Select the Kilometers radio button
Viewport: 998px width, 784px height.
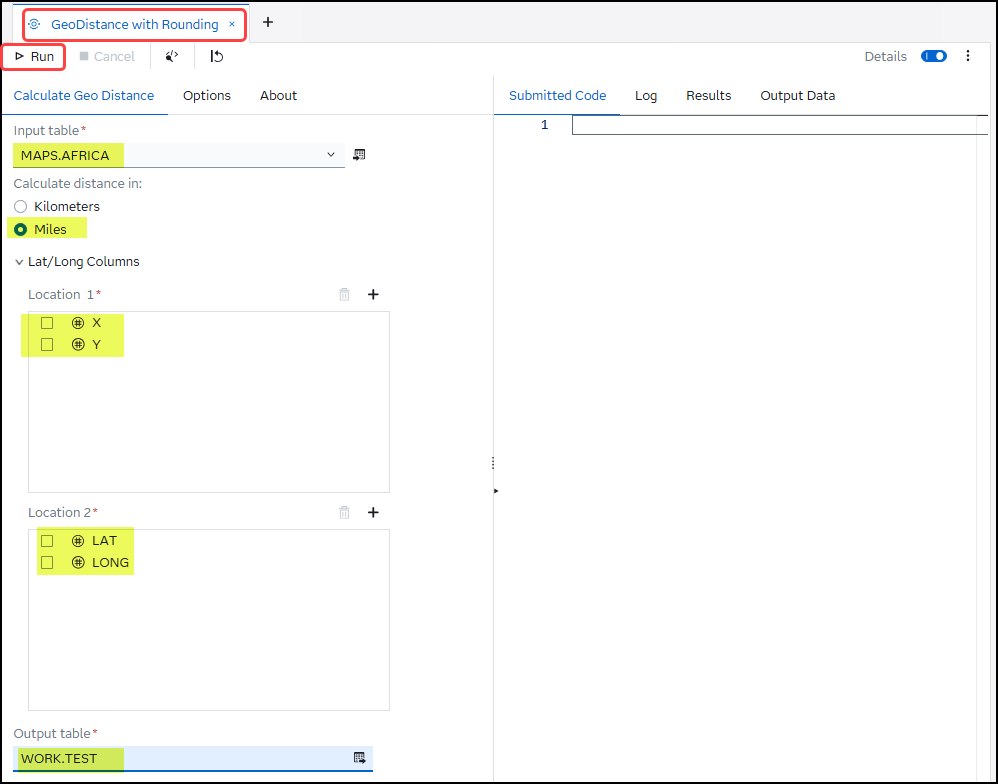(x=20, y=207)
